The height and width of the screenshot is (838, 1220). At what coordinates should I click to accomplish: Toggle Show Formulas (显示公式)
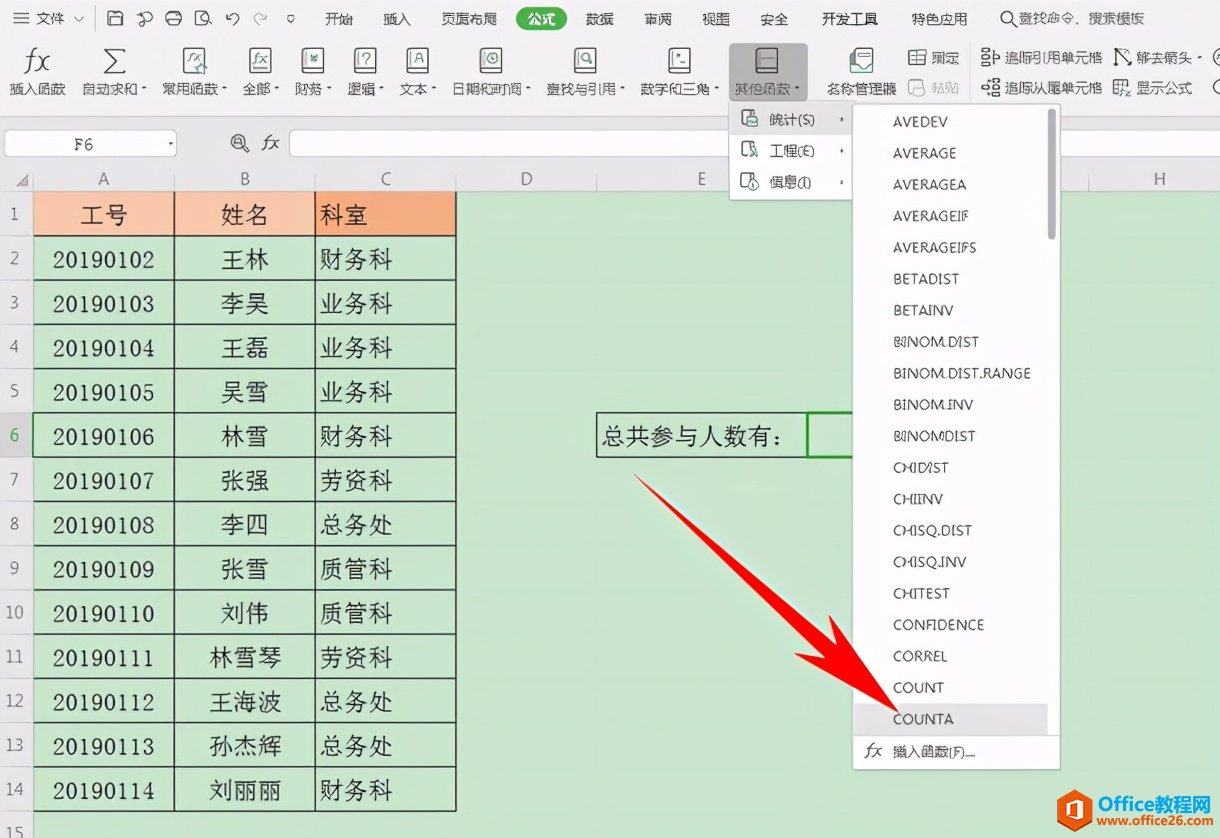pos(1153,88)
